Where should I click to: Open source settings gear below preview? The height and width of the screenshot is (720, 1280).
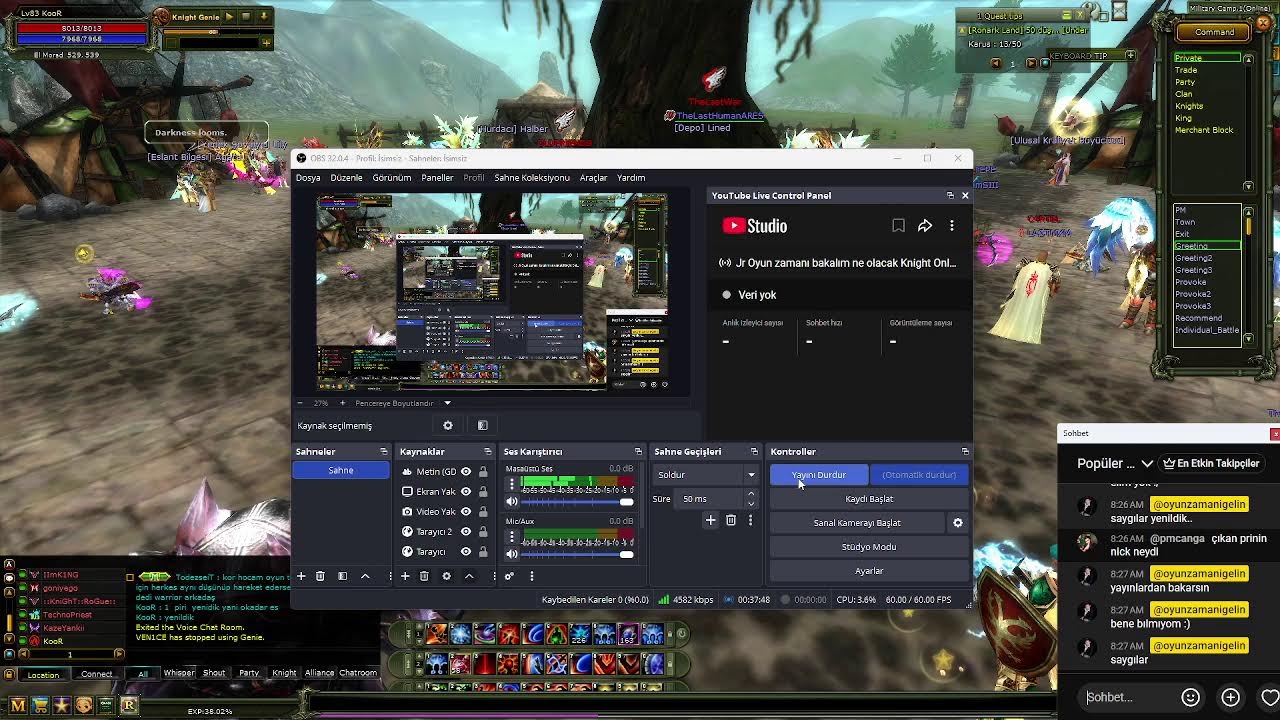448,426
